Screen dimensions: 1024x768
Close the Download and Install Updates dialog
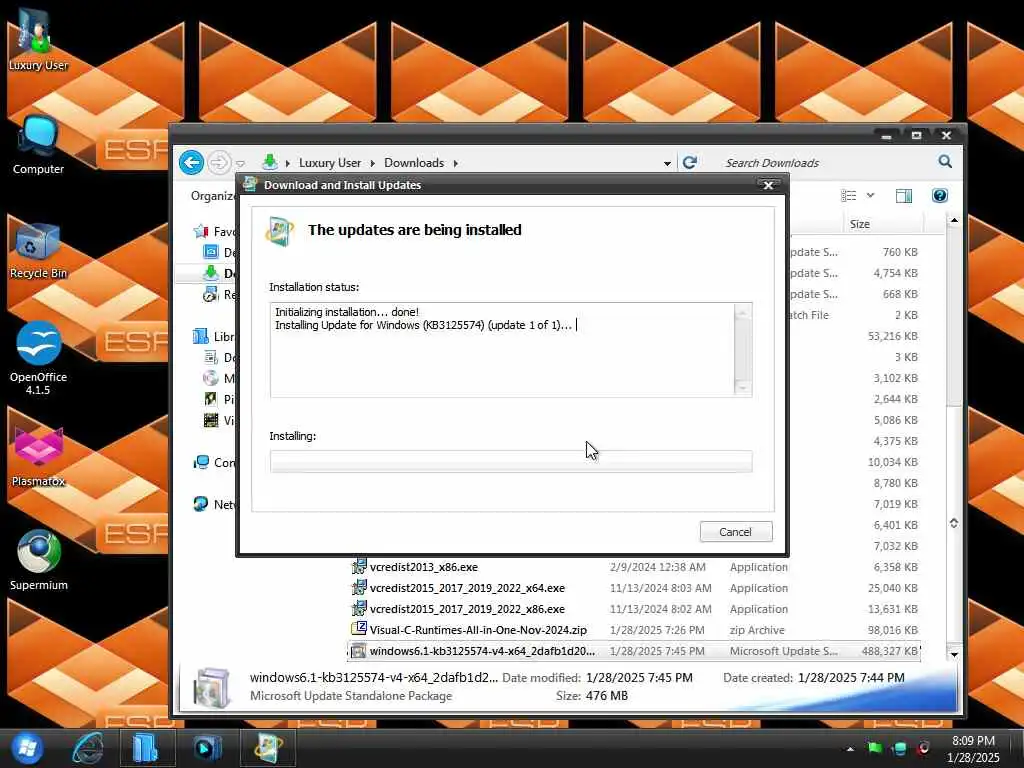pos(769,185)
